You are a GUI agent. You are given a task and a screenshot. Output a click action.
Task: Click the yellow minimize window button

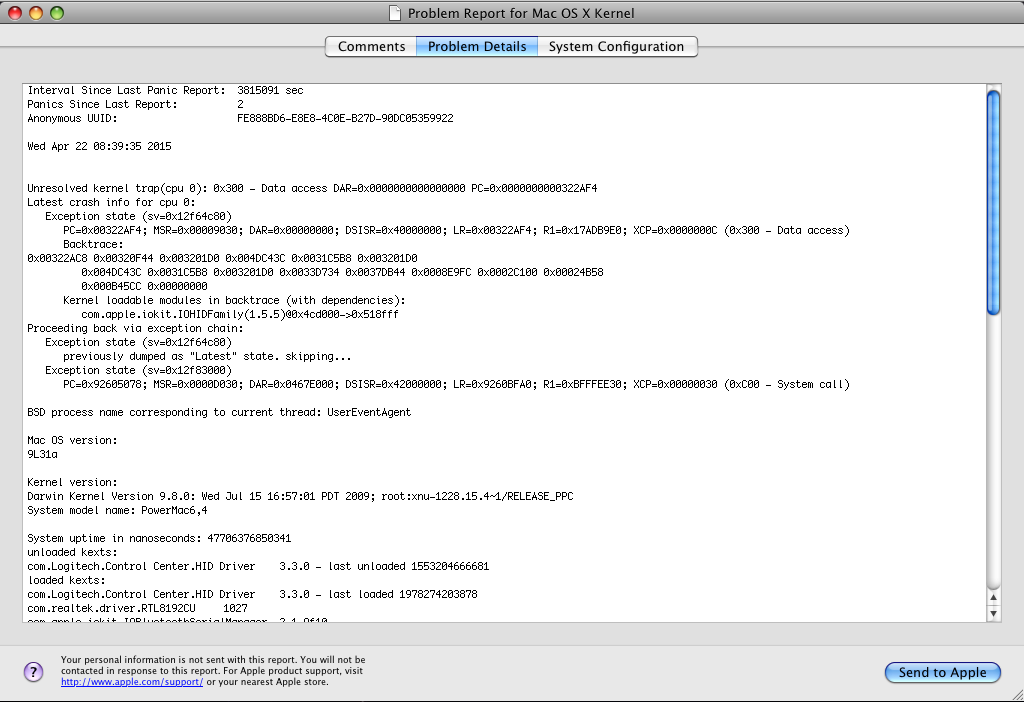[36, 12]
